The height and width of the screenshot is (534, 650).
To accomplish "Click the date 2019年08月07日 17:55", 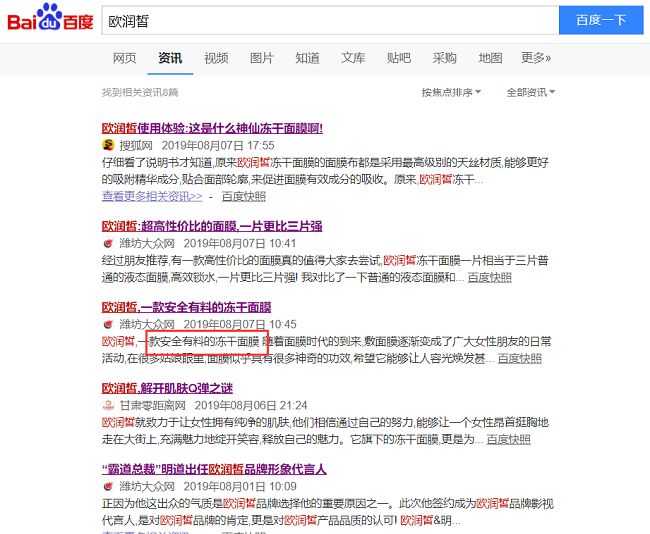I will click(x=218, y=146).
